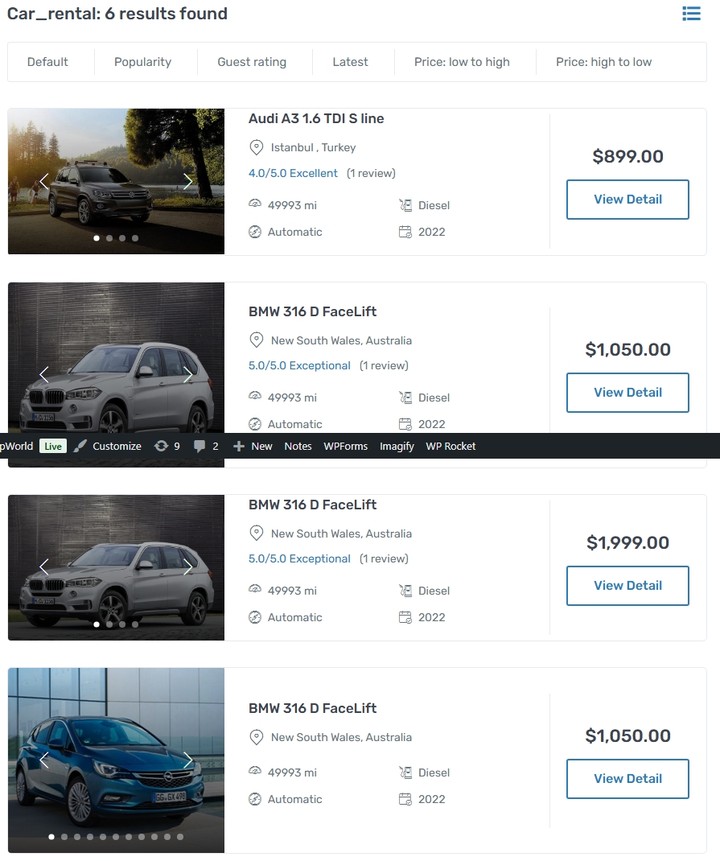Open comments bubble showing 2
This screenshot has width=720, height=861.
206,446
